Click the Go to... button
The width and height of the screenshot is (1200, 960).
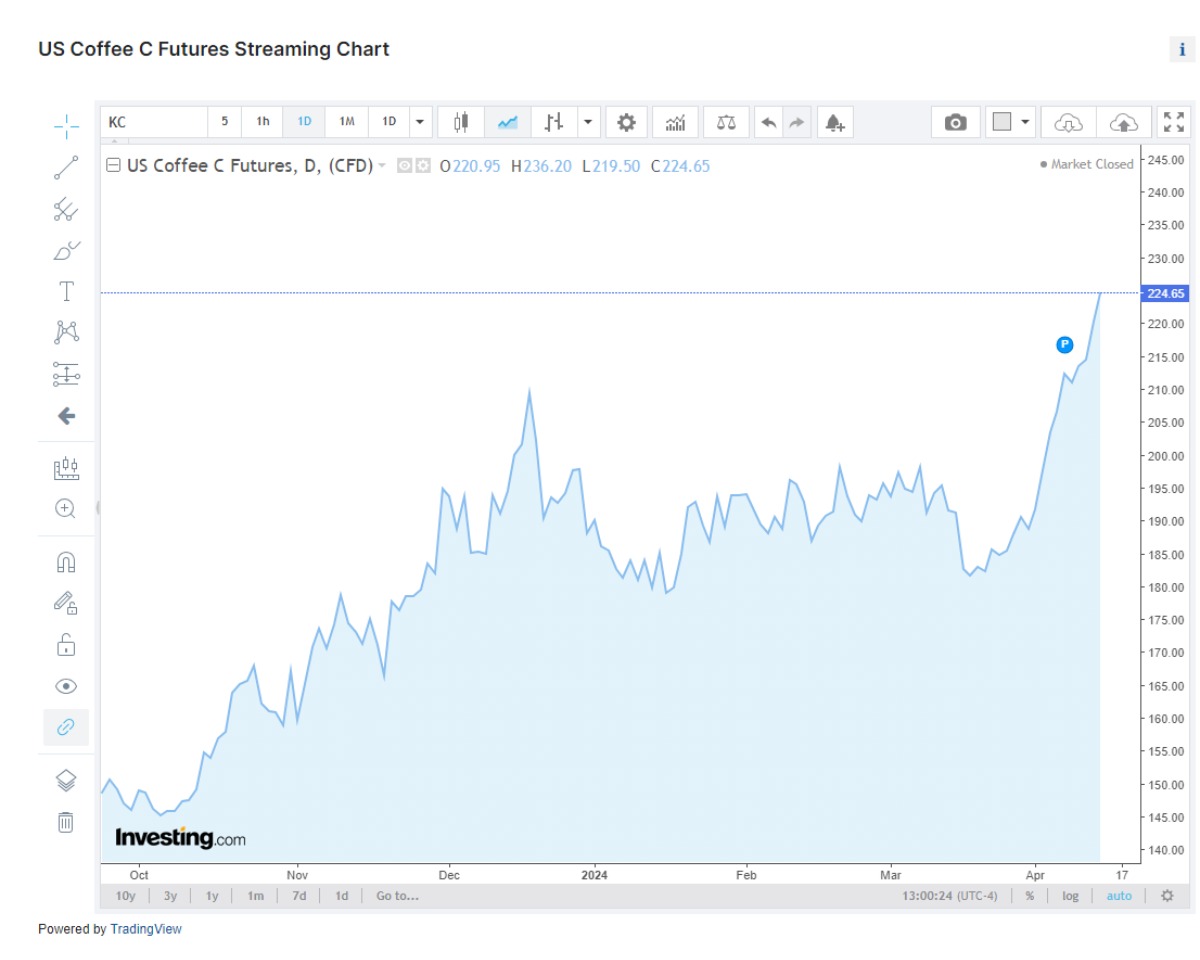click(397, 896)
